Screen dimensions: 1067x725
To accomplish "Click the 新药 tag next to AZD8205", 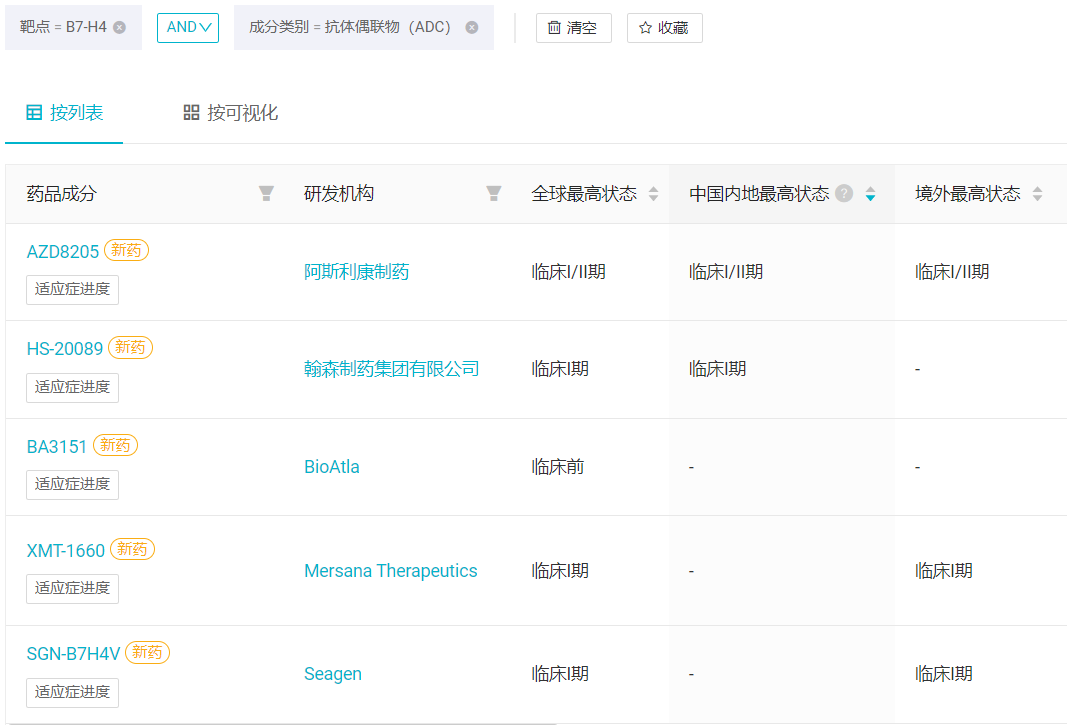I will coord(126,251).
